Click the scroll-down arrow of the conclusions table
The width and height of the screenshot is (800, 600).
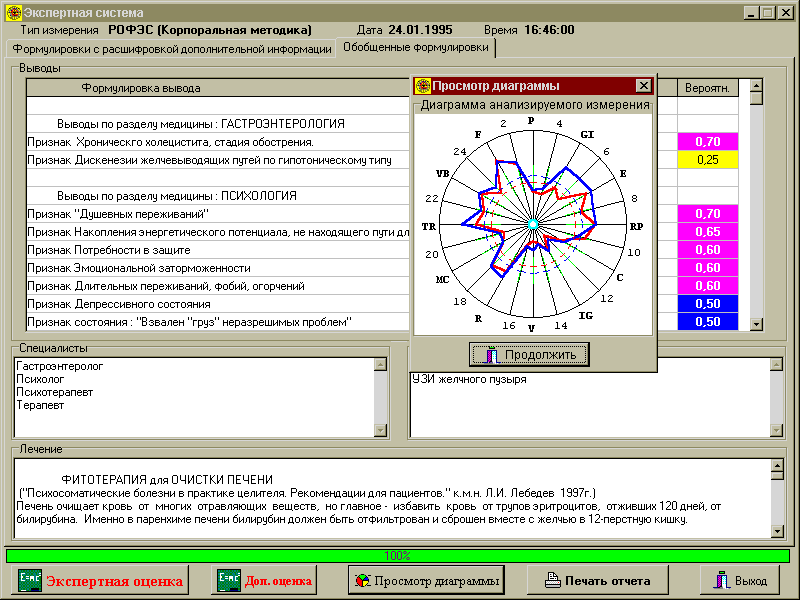click(757, 324)
